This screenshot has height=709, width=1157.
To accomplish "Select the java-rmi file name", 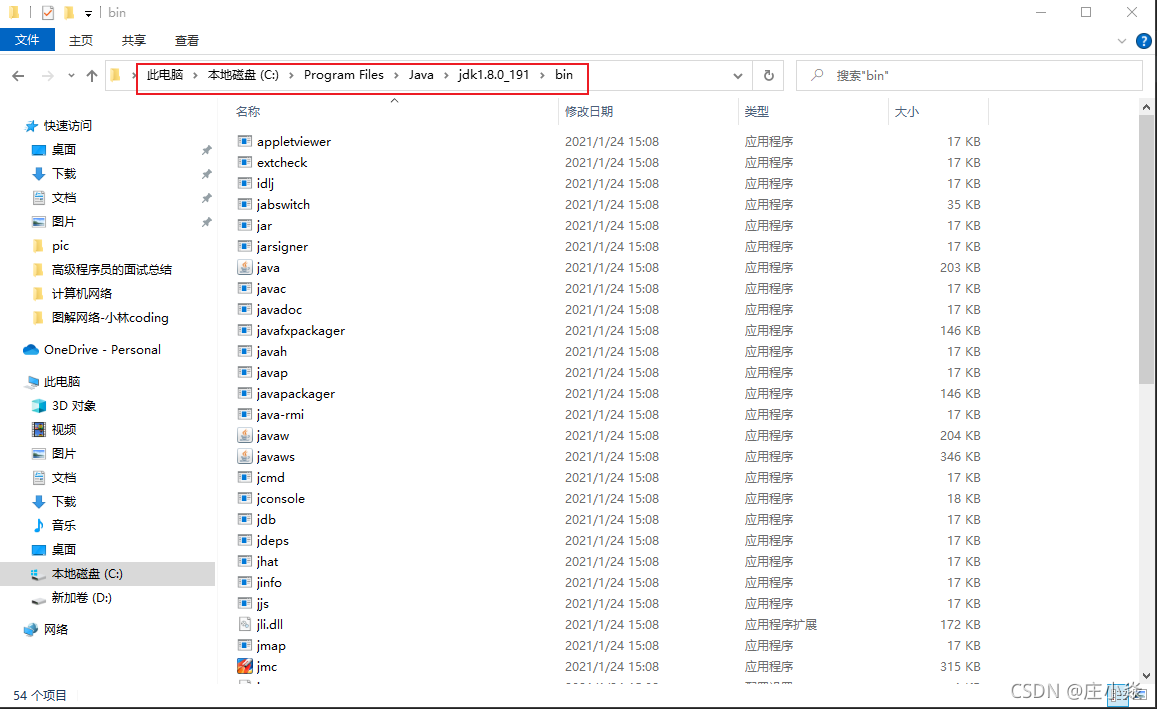I will [280, 415].
